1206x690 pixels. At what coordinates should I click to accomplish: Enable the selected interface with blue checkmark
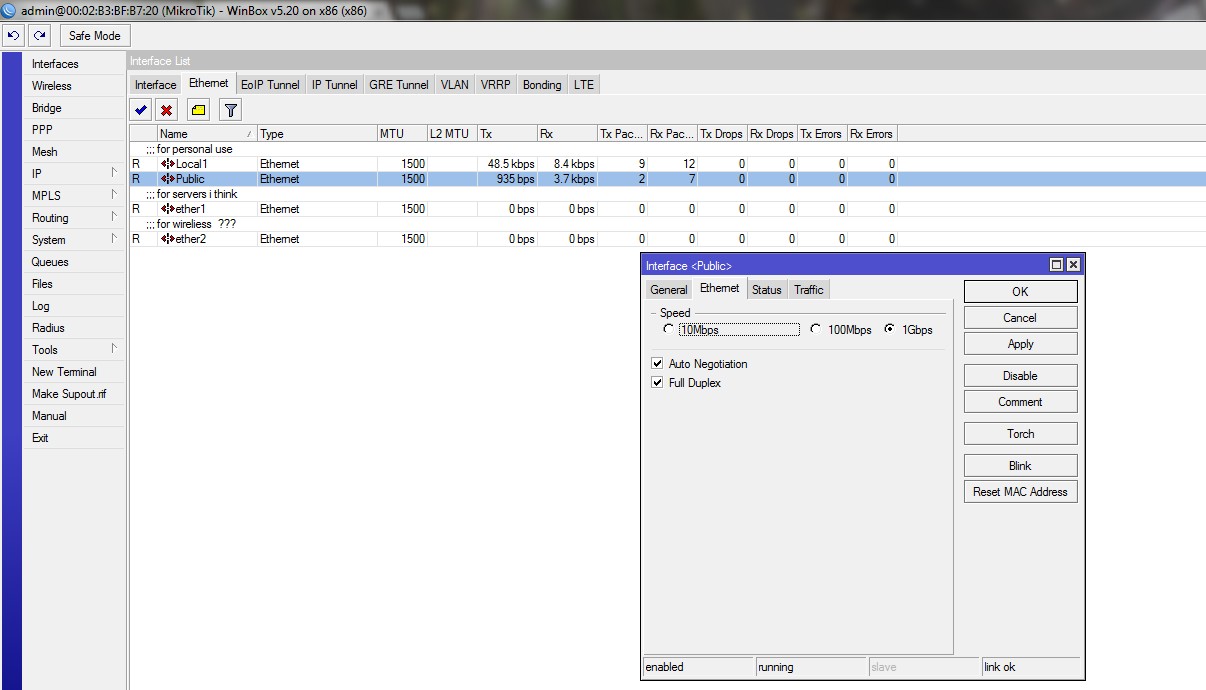pos(141,110)
